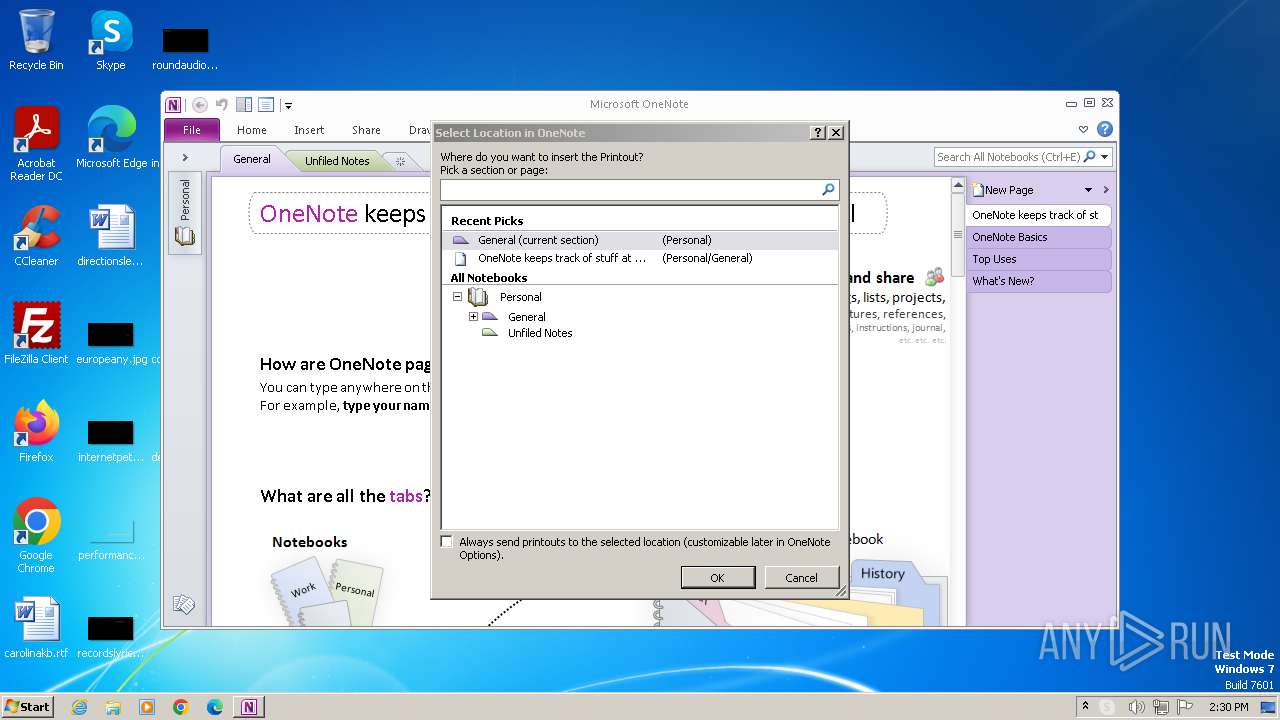This screenshot has width=1280, height=720.
Task: Select the Personal notebook in sidebar
Action: [185, 213]
